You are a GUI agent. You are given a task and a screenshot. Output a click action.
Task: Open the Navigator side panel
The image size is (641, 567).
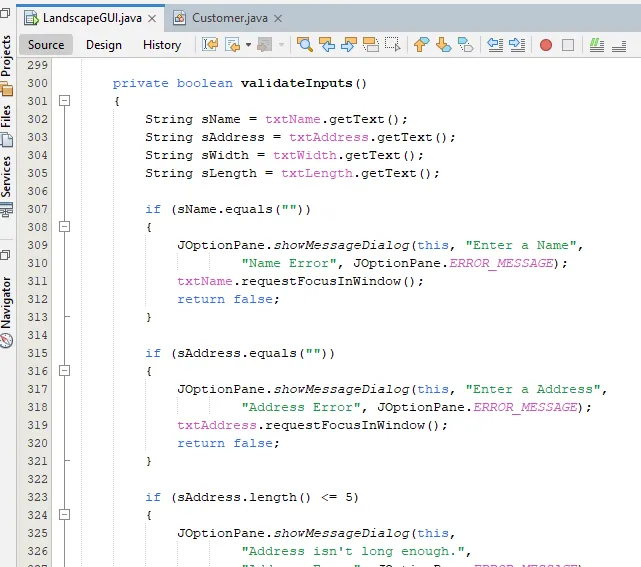6,303
